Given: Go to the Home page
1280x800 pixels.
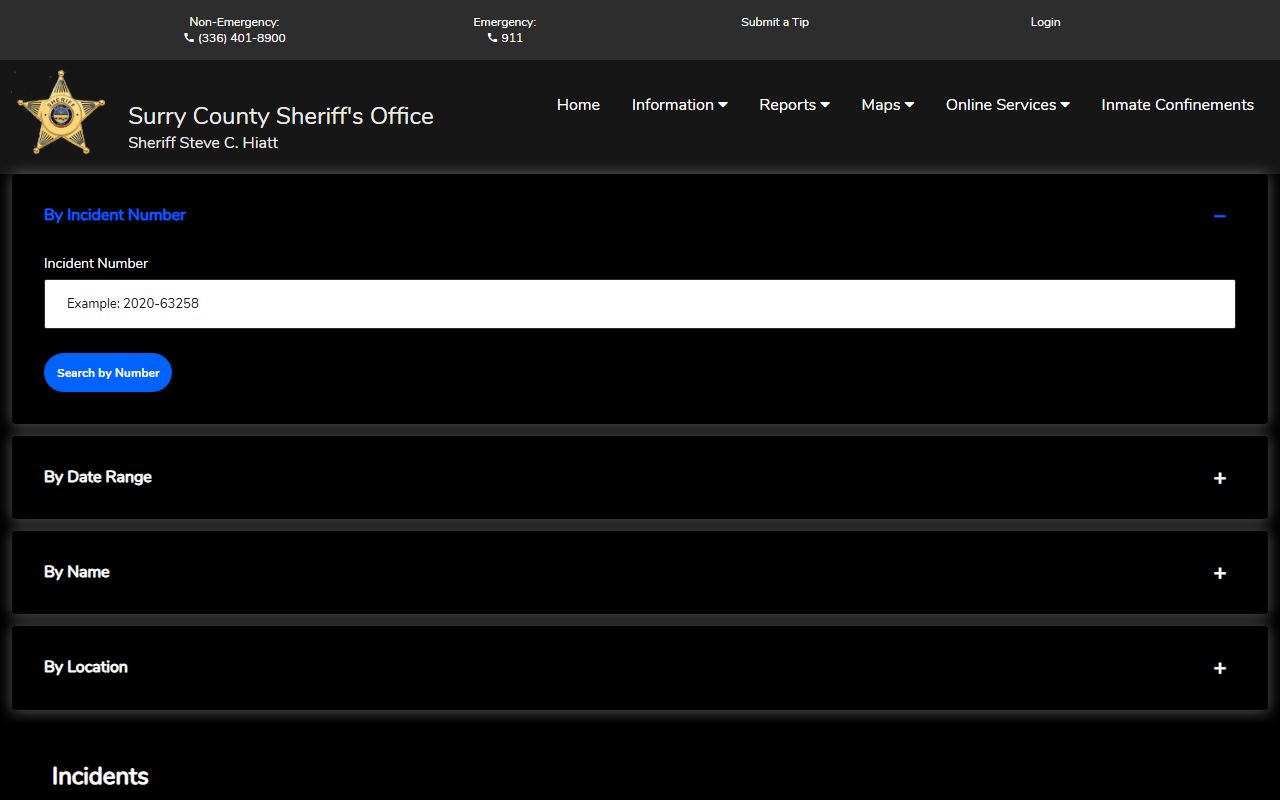Looking at the screenshot, I should (x=578, y=105).
